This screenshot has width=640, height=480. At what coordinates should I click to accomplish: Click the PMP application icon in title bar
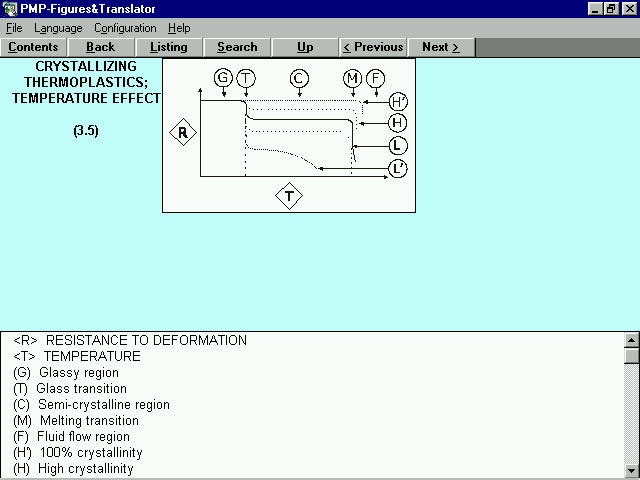pyautogui.click(x=10, y=8)
